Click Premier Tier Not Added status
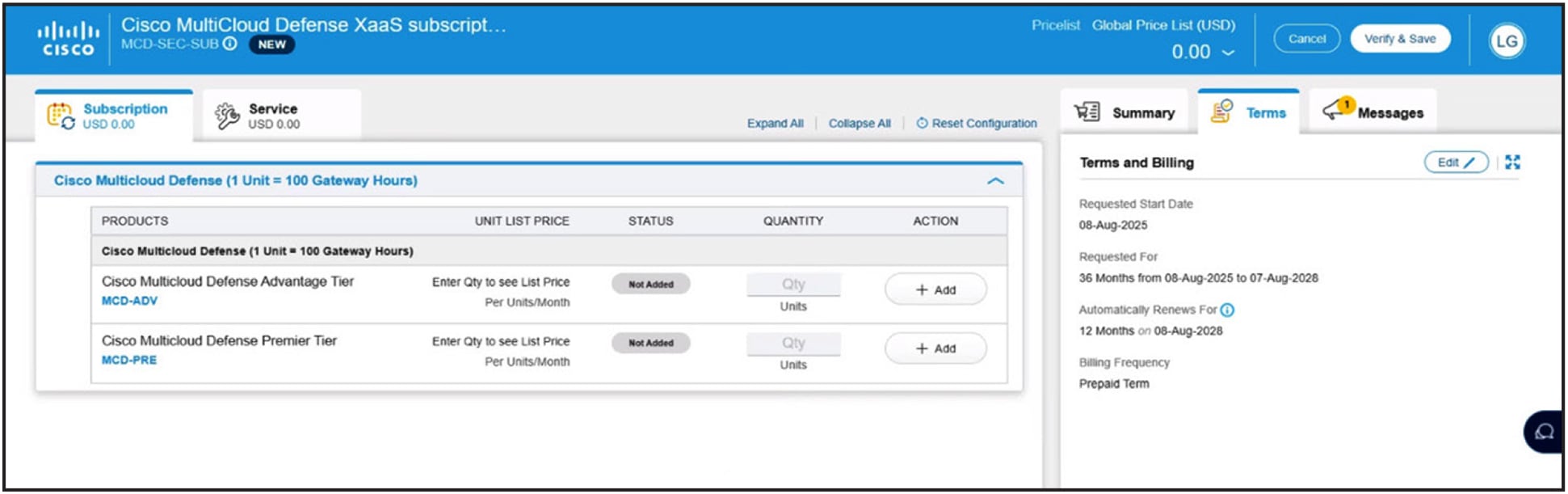Image resolution: width=1568 pixels, height=494 pixels. pos(651,344)
